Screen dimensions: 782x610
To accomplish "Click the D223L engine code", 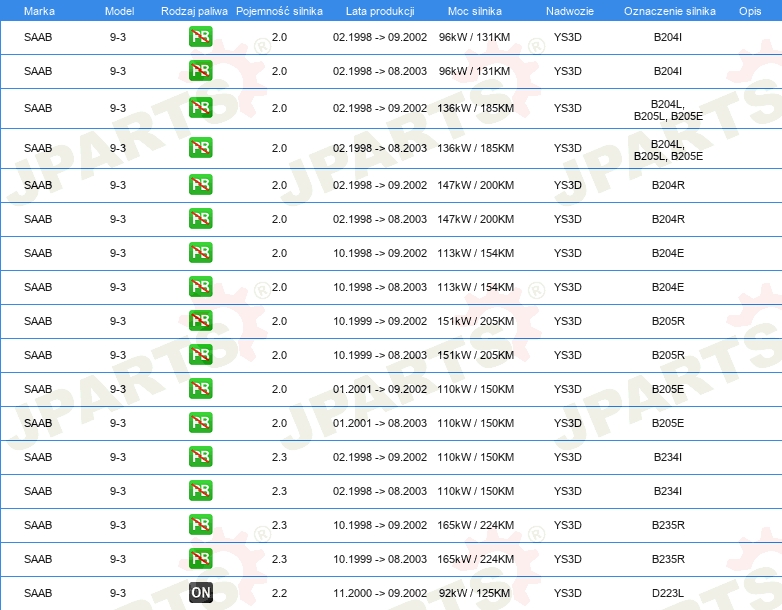I will tap(668, 593).
